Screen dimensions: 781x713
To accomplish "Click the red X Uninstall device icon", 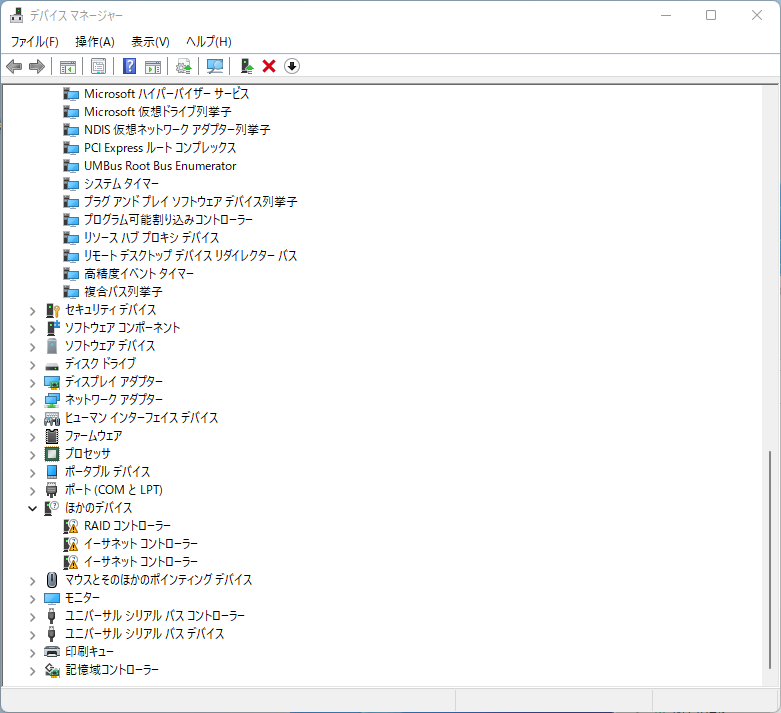I will tap(269, 66).
